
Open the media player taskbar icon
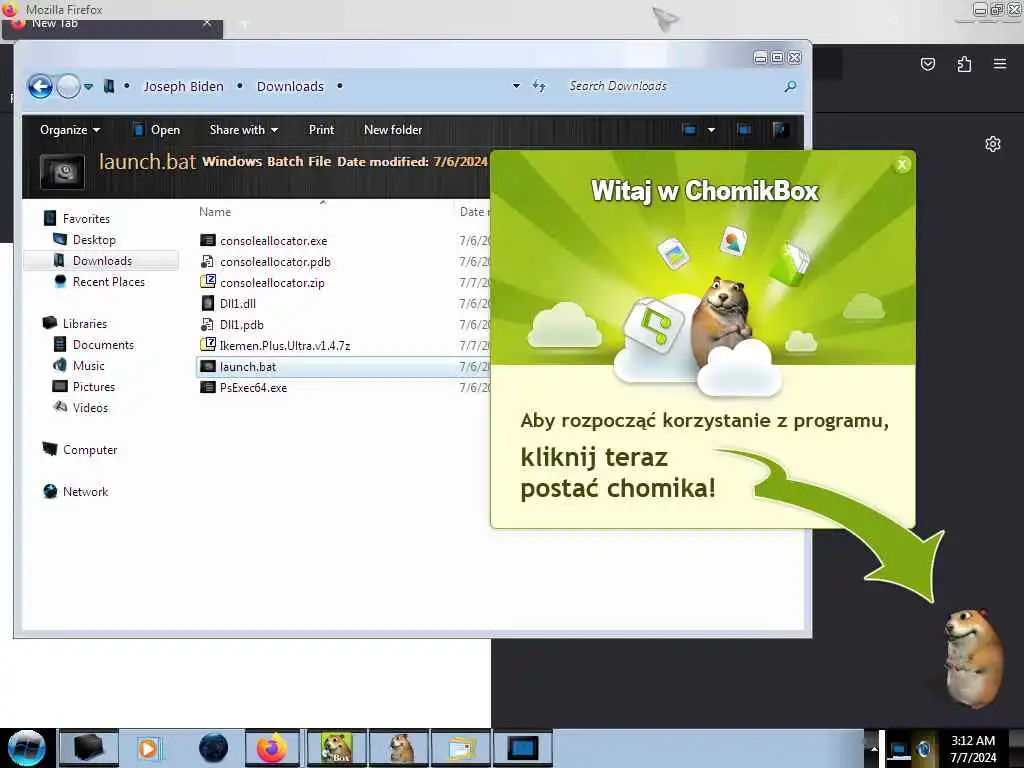coord(149,748)
